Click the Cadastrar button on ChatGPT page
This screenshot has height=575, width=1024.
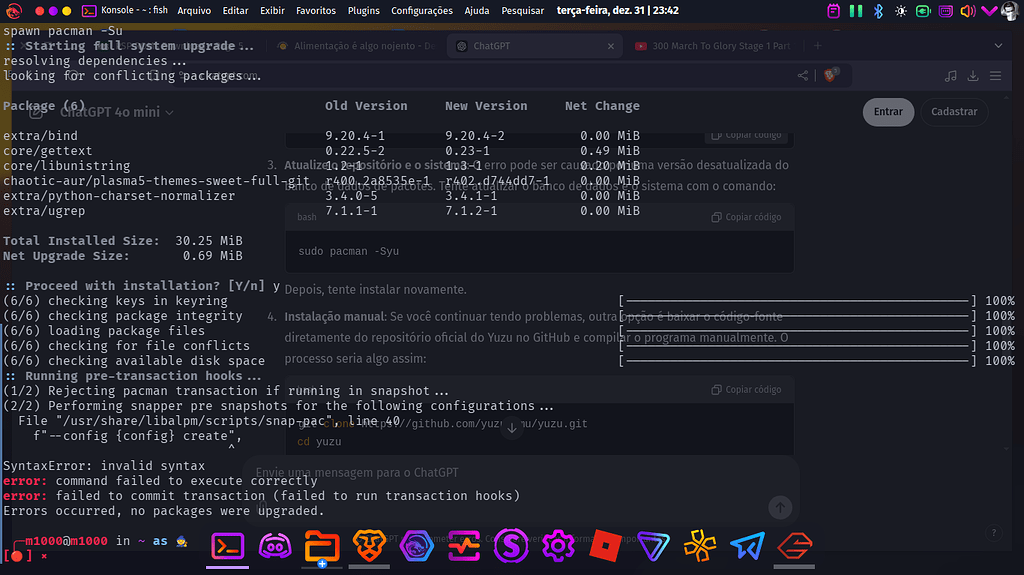954,112
